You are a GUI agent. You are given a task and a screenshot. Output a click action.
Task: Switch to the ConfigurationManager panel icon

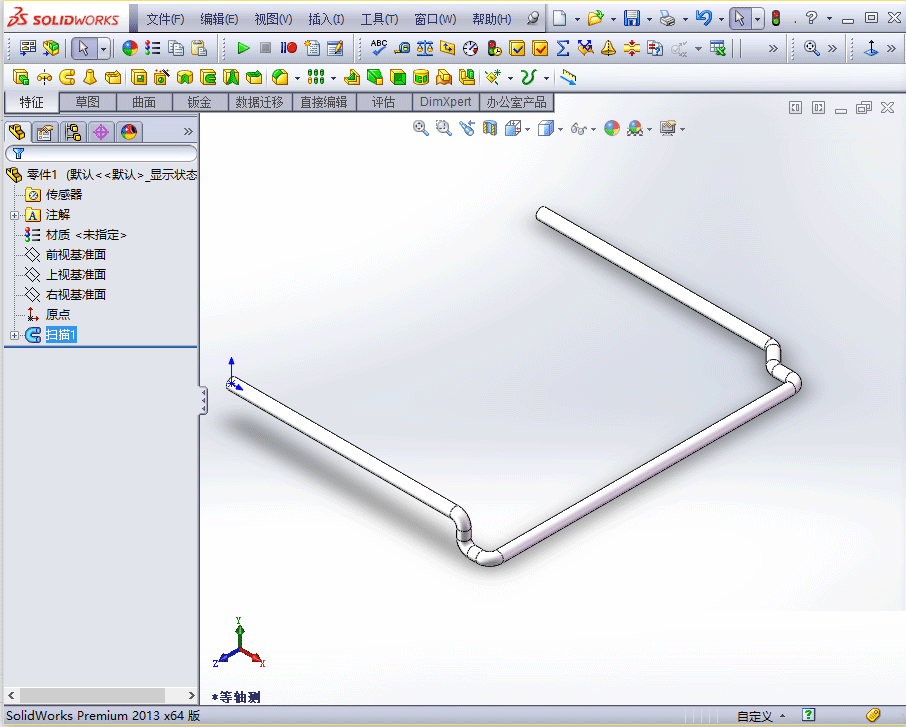(x=72, y=131)
